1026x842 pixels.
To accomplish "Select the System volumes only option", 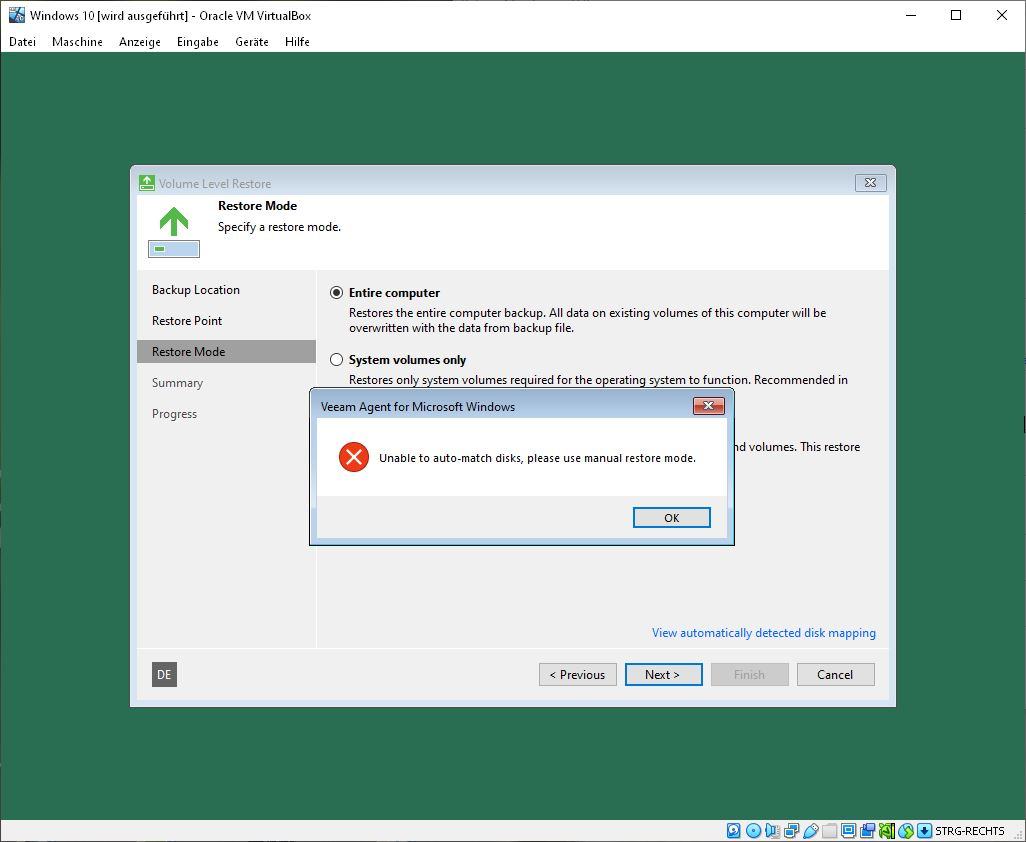I will [336, 359].
